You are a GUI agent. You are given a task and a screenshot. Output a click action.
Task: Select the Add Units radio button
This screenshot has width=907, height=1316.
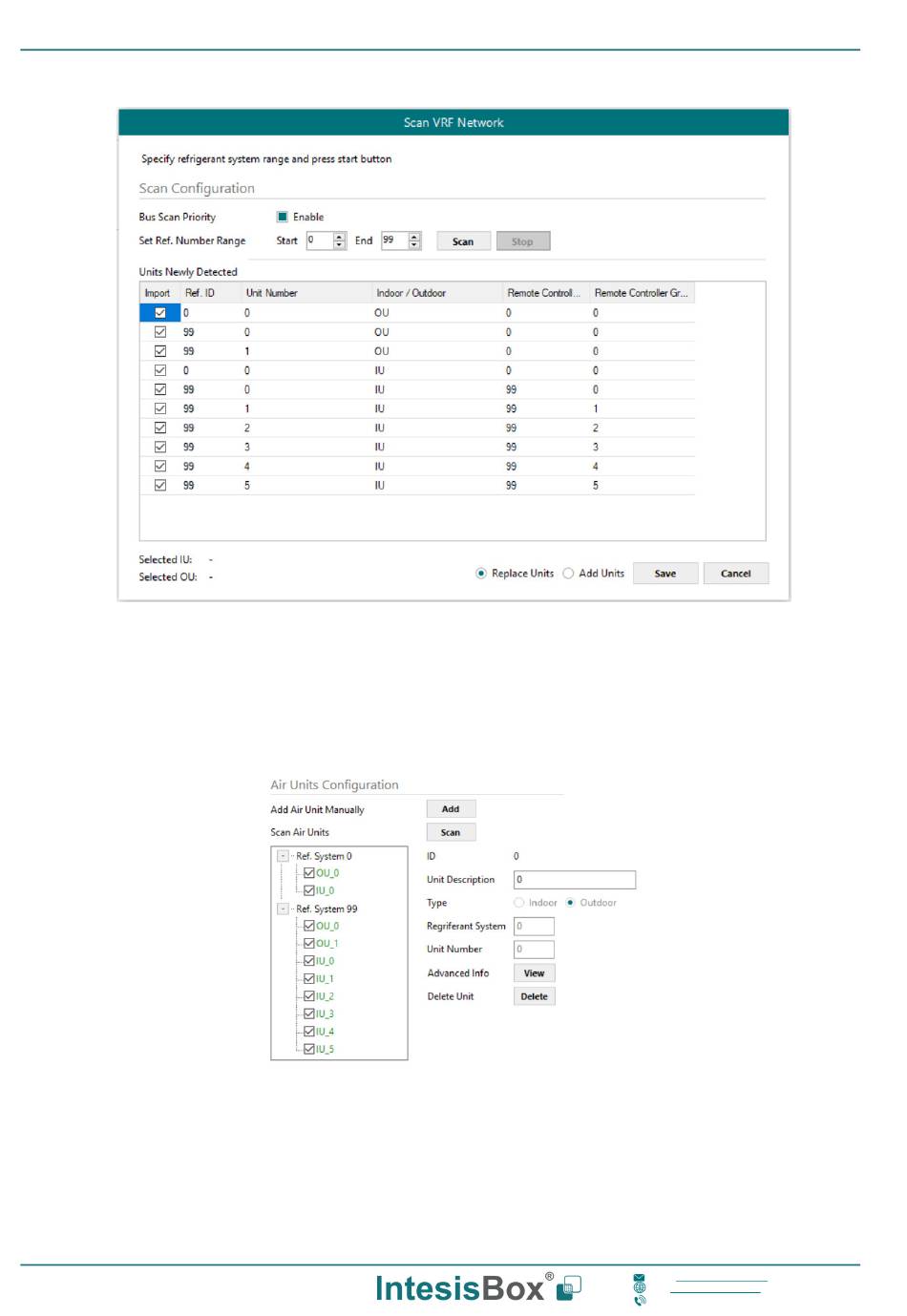coord(569,574)
